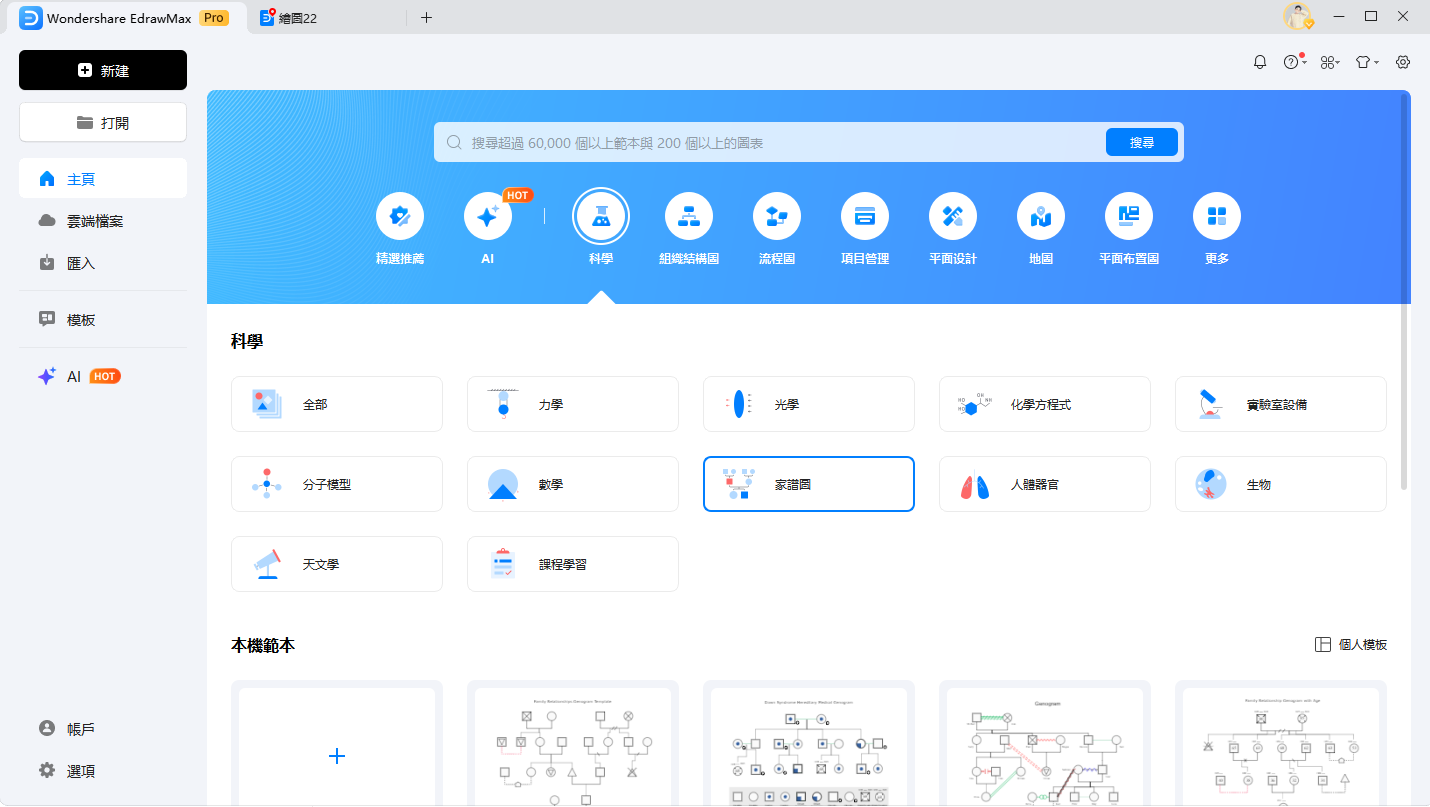This screenshot has width=1430, height=807.
Task: Select the AI generator circle icon
Action: click(x=488, y=216)
